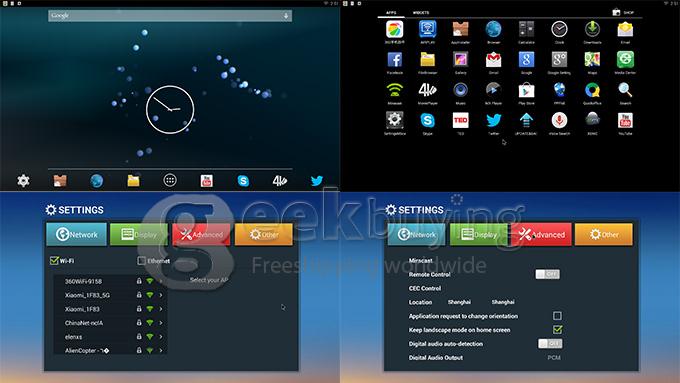Open Skype in the app drawer
This screenshot has width=680, height=383.
point(427,121)
